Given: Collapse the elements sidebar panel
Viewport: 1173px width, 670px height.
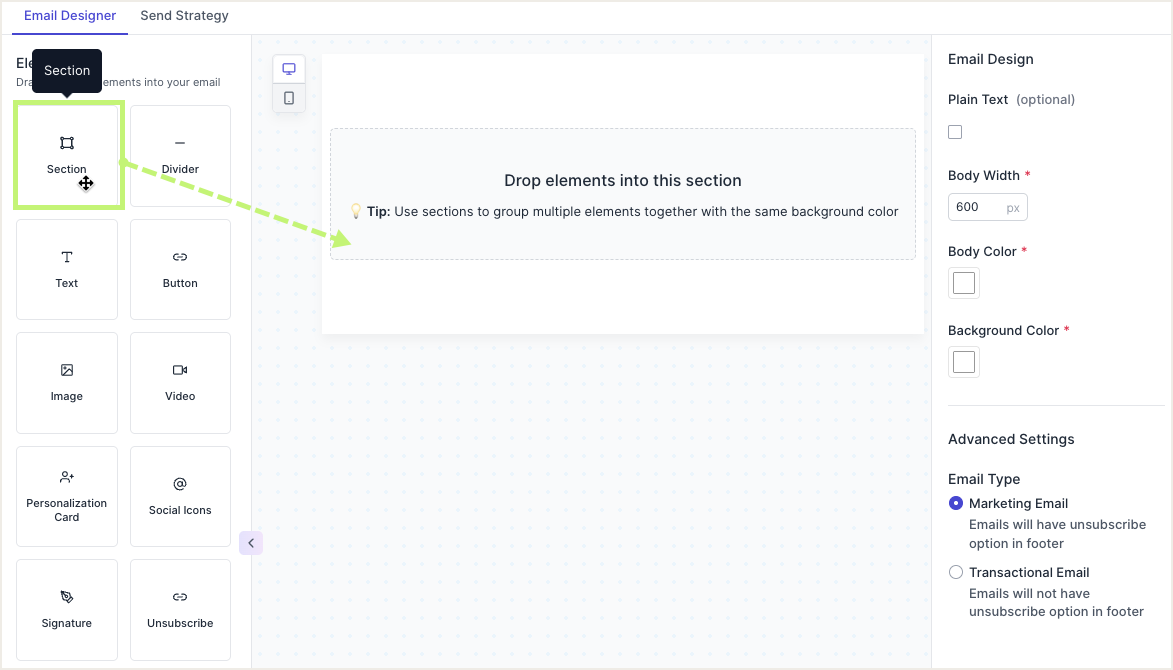Looking at the screenshot, I should 251,543.
